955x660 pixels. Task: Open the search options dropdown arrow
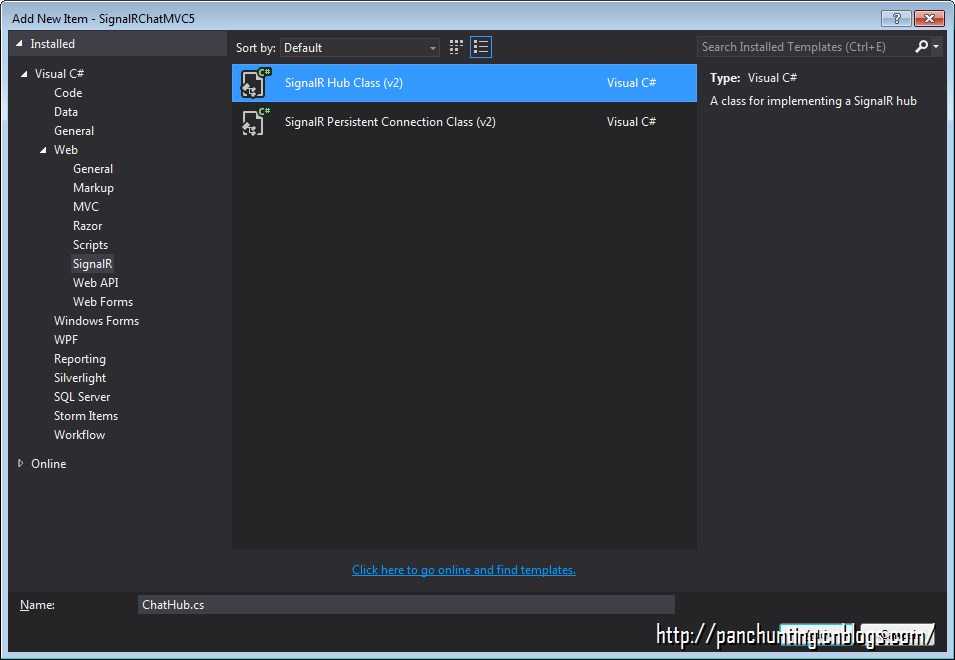[x=936, y=47]
